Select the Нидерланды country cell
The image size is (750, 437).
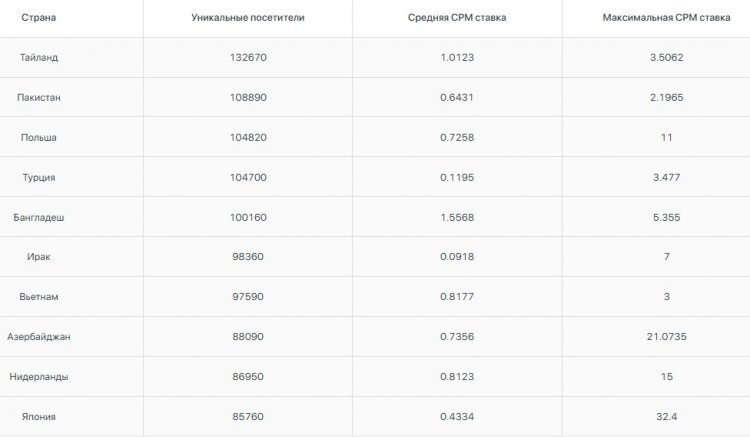tap(39, 377)
